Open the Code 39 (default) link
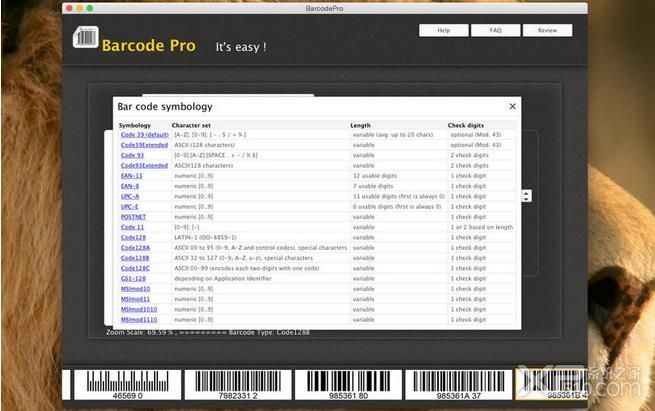Viewport: 655px width, 411px height. (145, 134)
